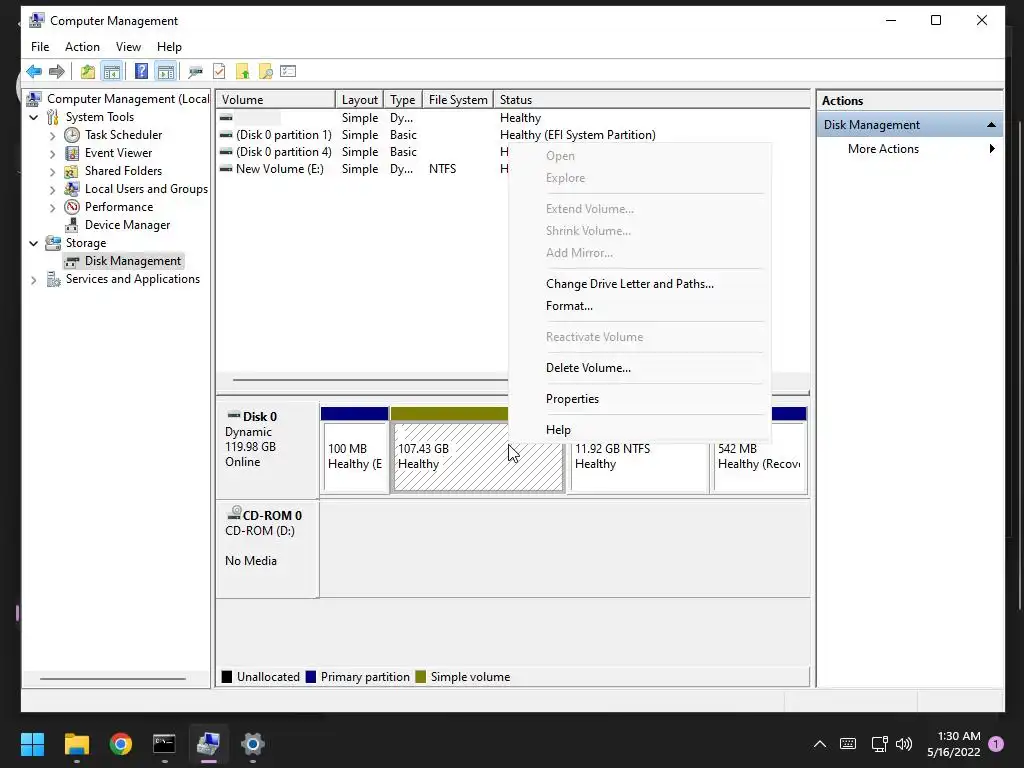Toggle the Show/Hide Action Pane icon

166,71
